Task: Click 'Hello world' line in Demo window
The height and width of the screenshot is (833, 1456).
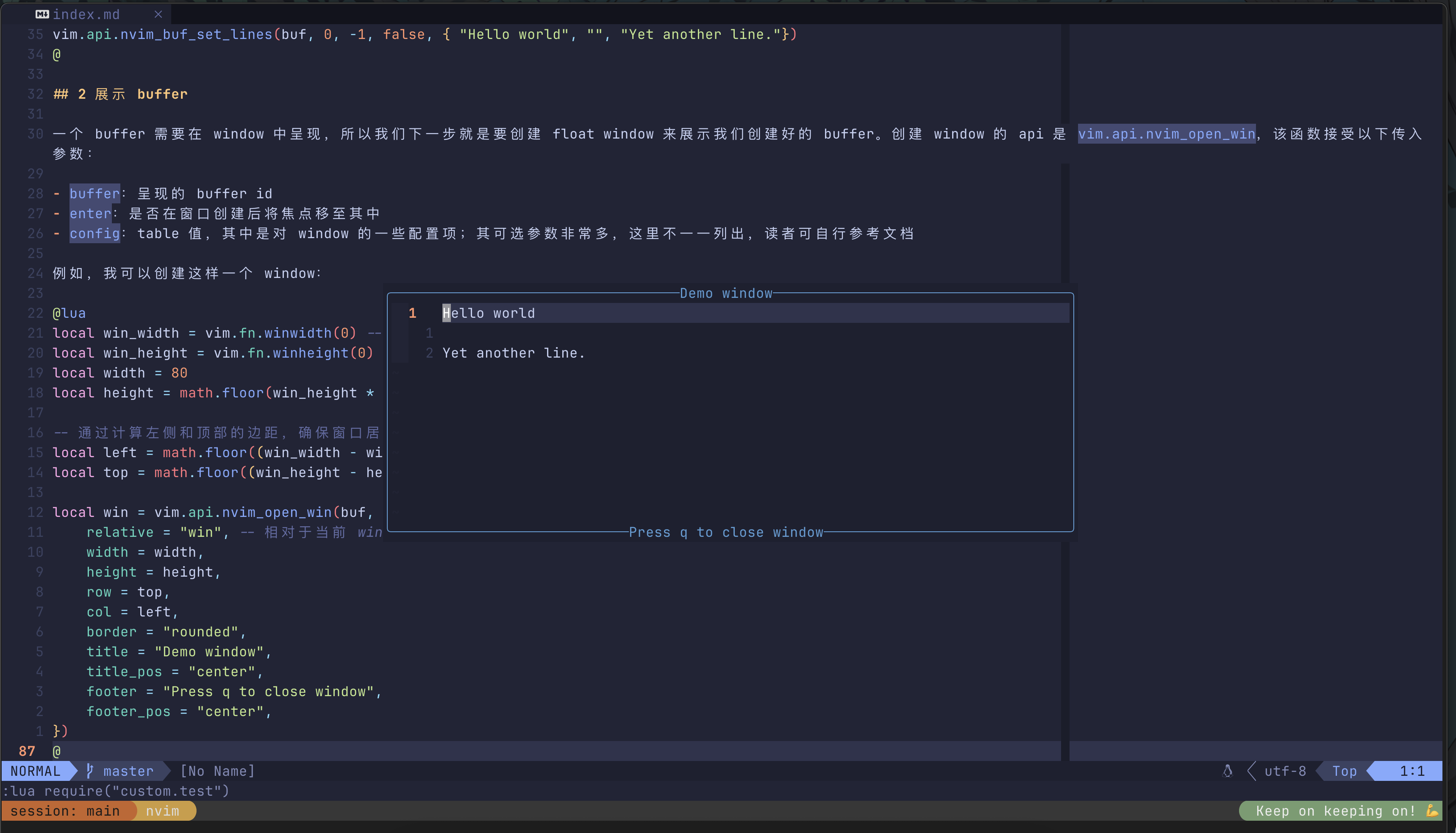Action: pos(489,313)
